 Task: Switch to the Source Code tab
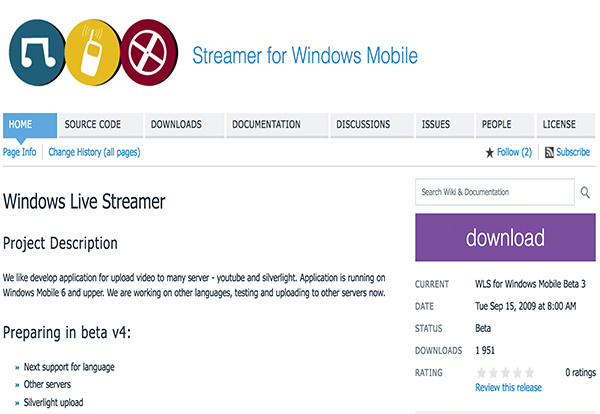click(101, 125)
